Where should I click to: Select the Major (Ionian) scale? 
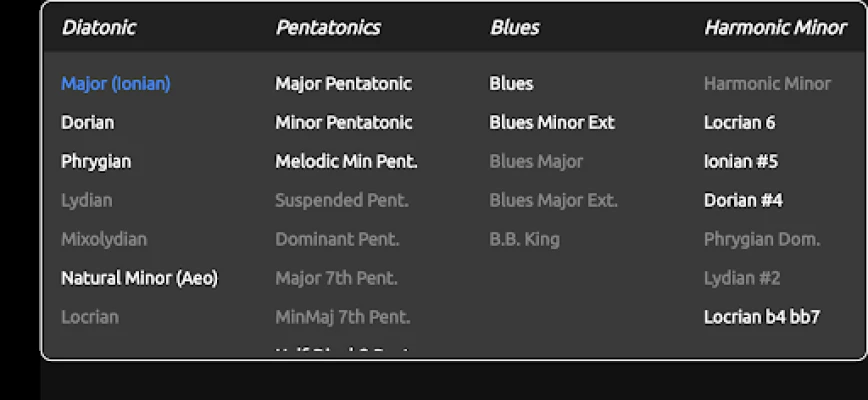115,84
